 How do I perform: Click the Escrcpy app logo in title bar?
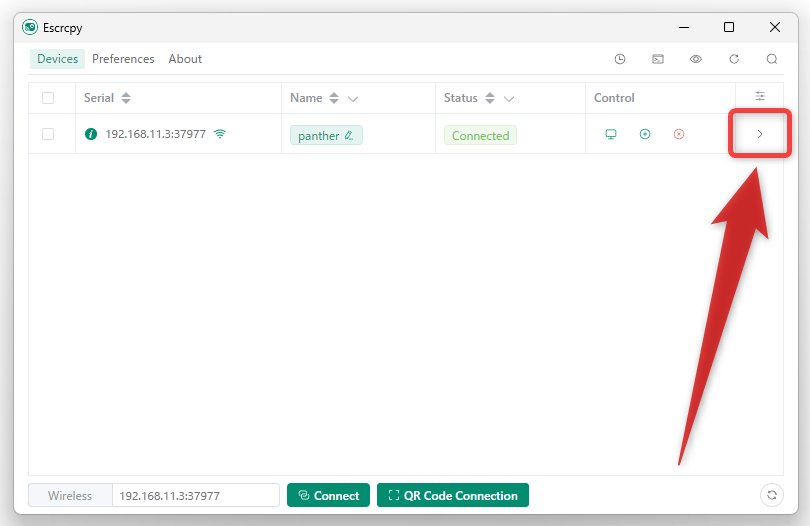[30, 27]
